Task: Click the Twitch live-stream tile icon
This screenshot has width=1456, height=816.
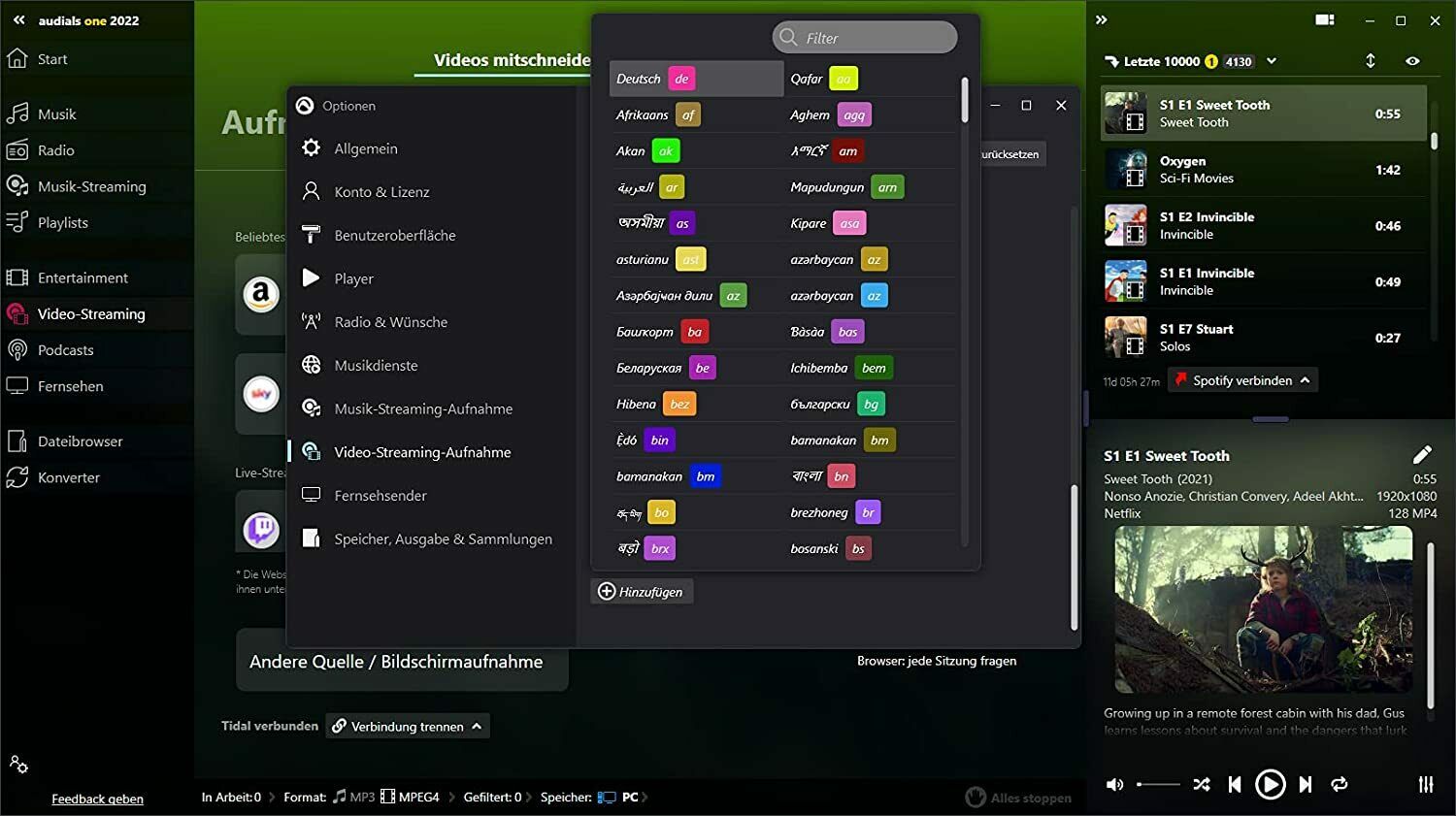Action: click(x=261, y=530)
